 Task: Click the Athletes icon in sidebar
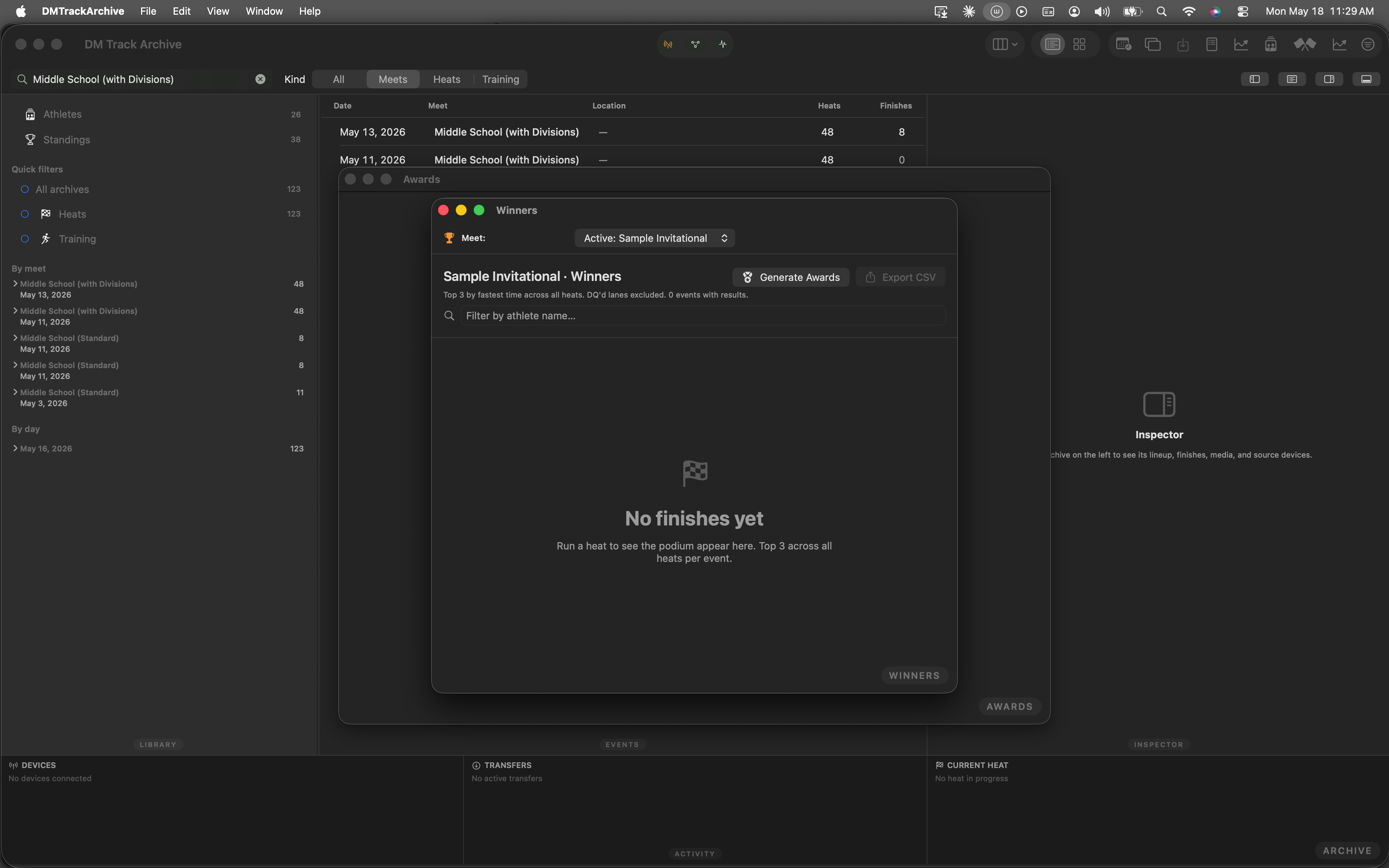(30, 114)
